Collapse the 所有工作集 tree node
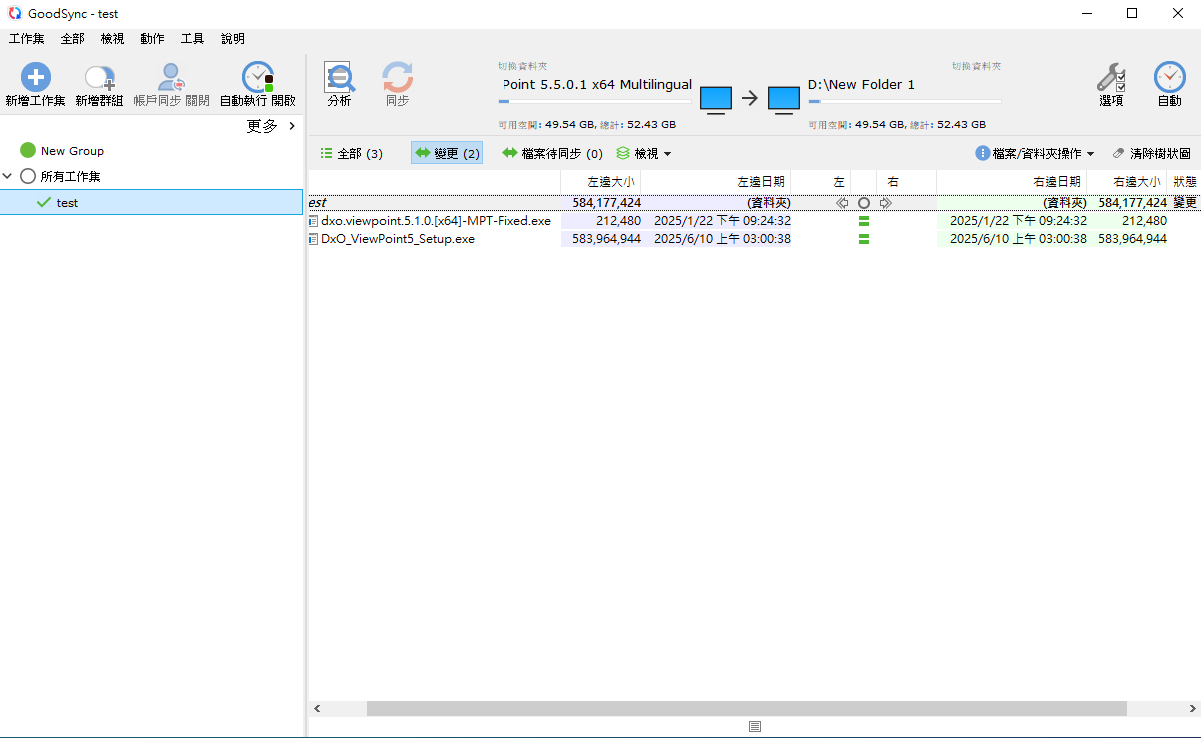The image size is (1201, 738). [8, 176]
